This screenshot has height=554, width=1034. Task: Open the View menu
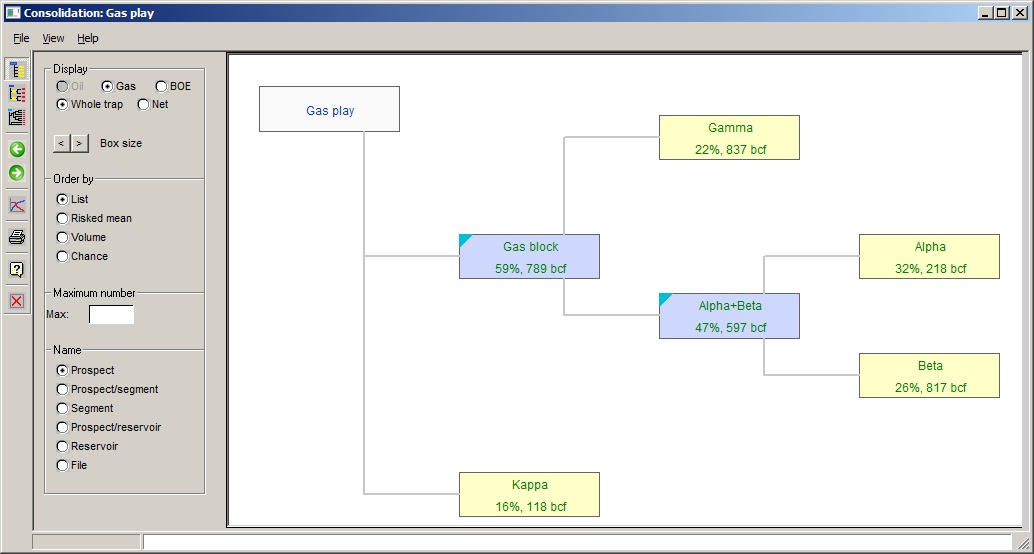pyautogui.click(x=53, y=38)
